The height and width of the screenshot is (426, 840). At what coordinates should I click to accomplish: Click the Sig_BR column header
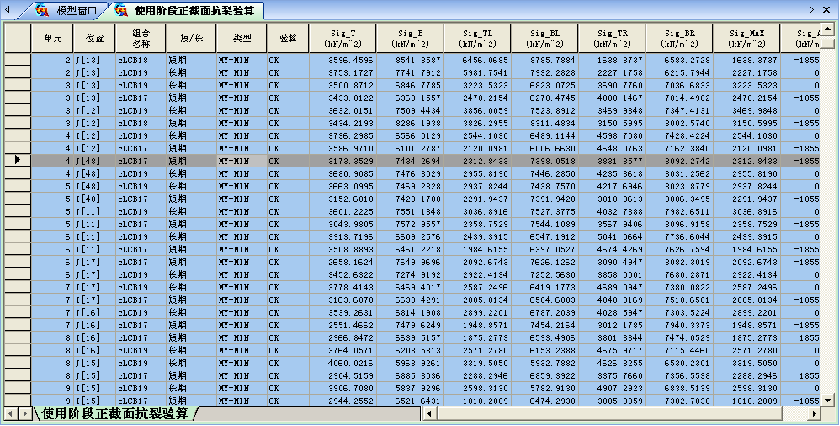(679, 38)
